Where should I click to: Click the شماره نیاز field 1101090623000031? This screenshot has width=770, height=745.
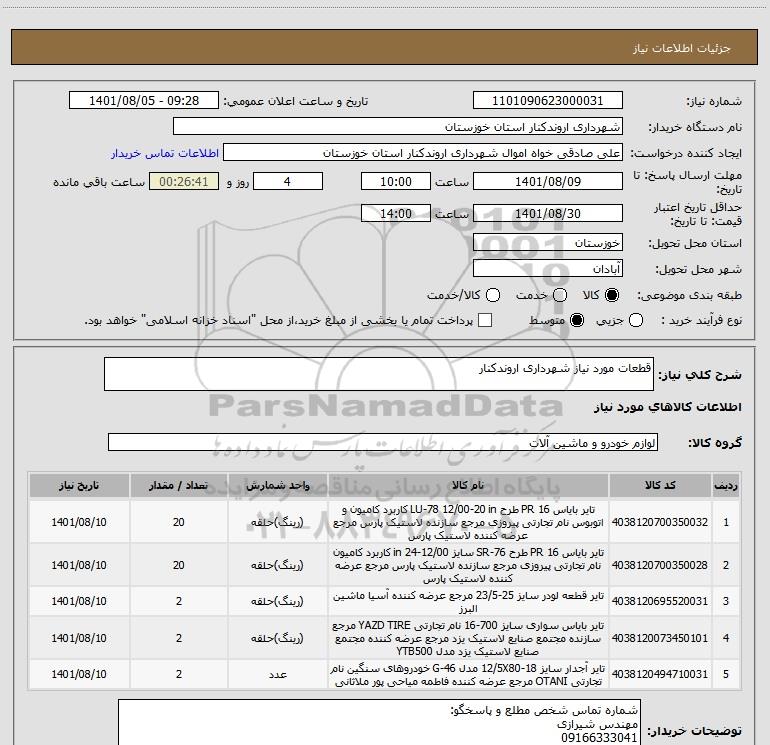pyautogui.click(x=548, y=101)
